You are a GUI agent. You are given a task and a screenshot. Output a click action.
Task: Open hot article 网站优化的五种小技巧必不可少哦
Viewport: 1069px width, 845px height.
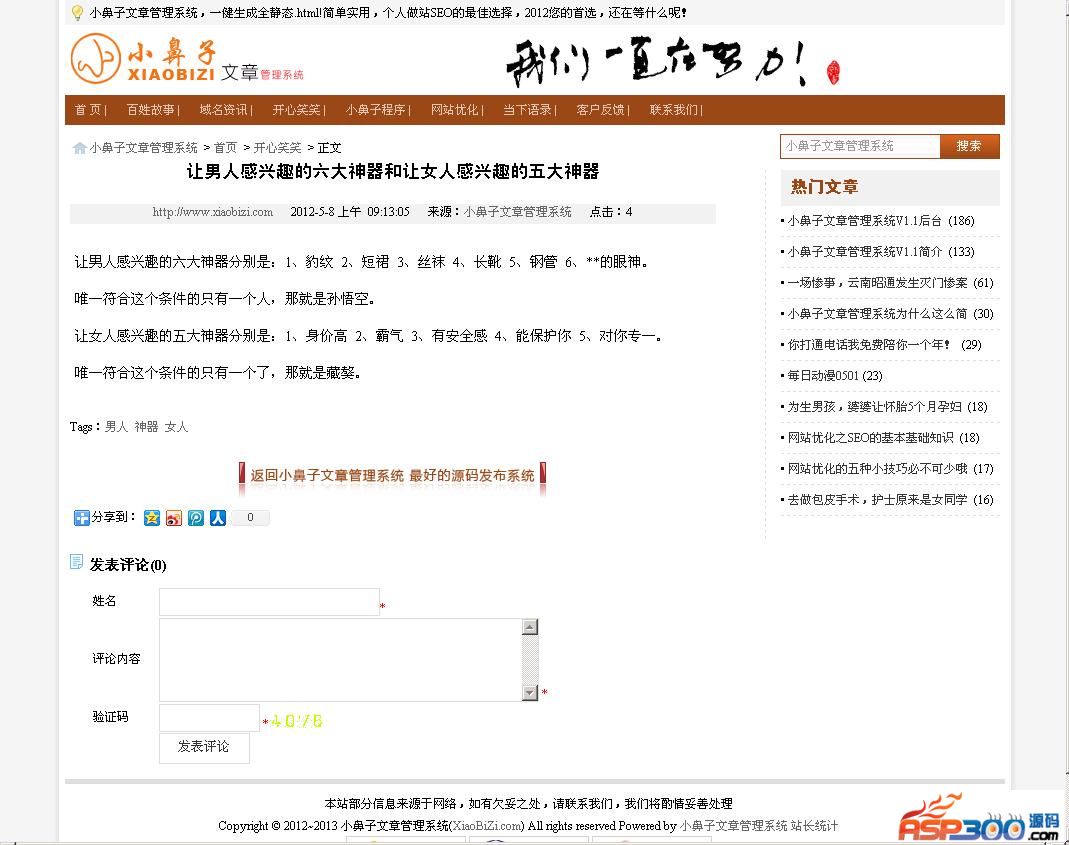tap(877, 469)
